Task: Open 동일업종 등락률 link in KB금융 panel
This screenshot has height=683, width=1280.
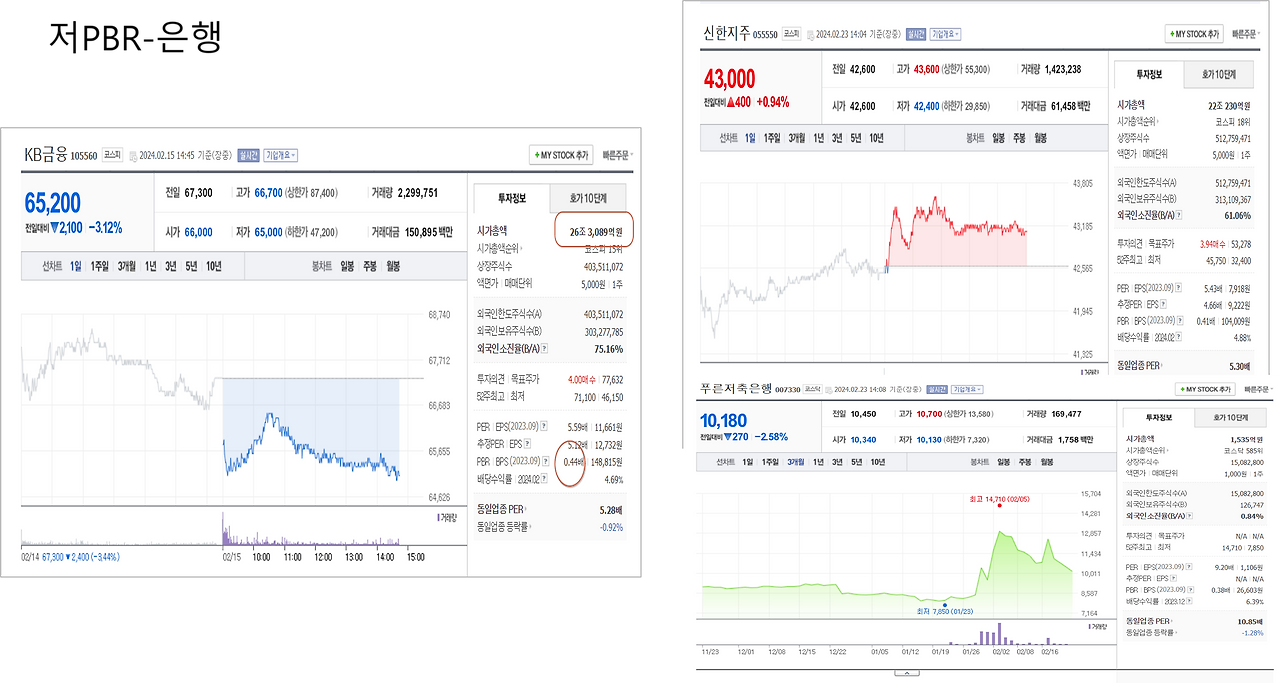Action: (x=504, y=526)
